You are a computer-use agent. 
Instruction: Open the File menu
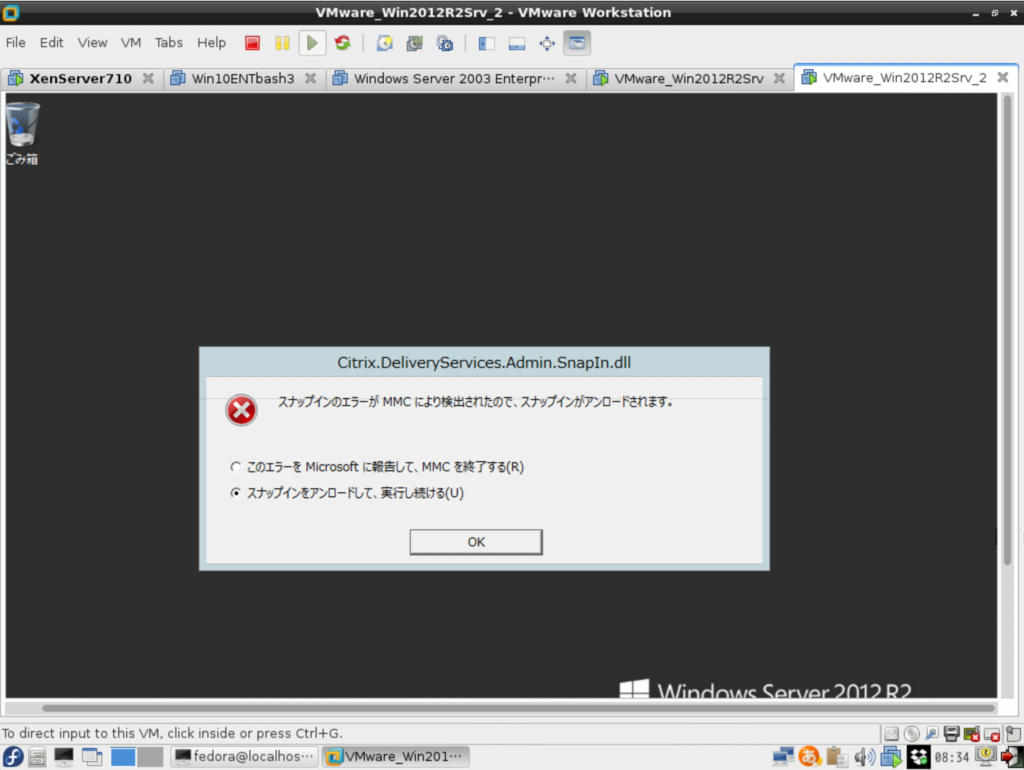[16, 43]
